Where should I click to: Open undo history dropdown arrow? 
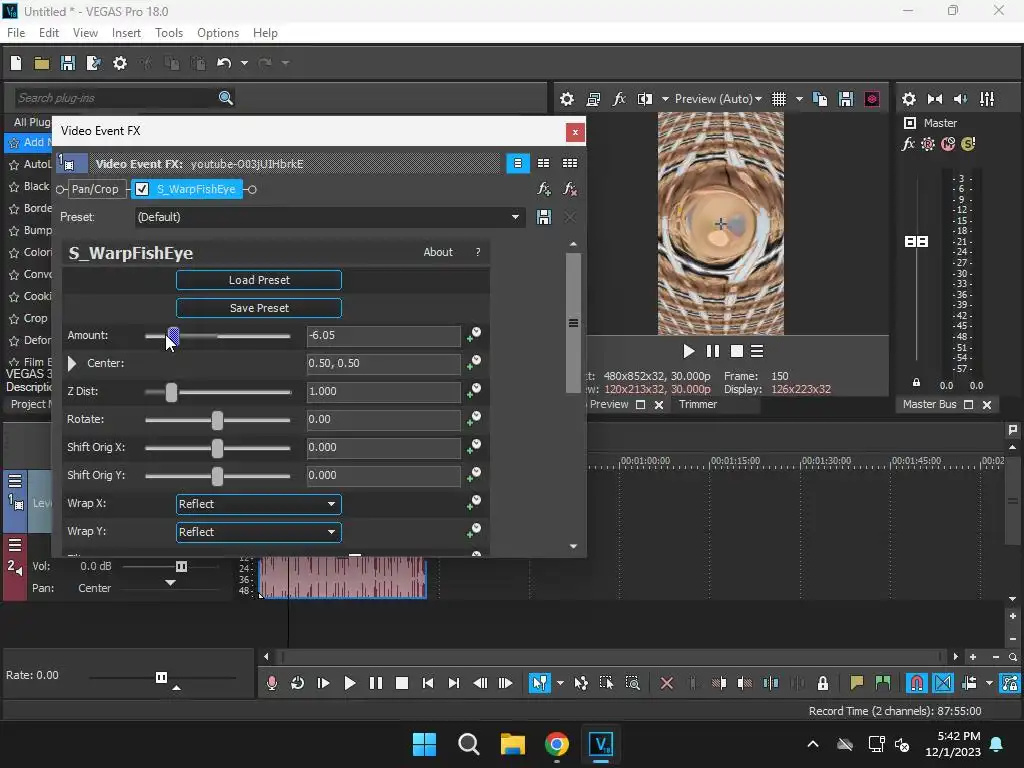[x=244, y=63]
